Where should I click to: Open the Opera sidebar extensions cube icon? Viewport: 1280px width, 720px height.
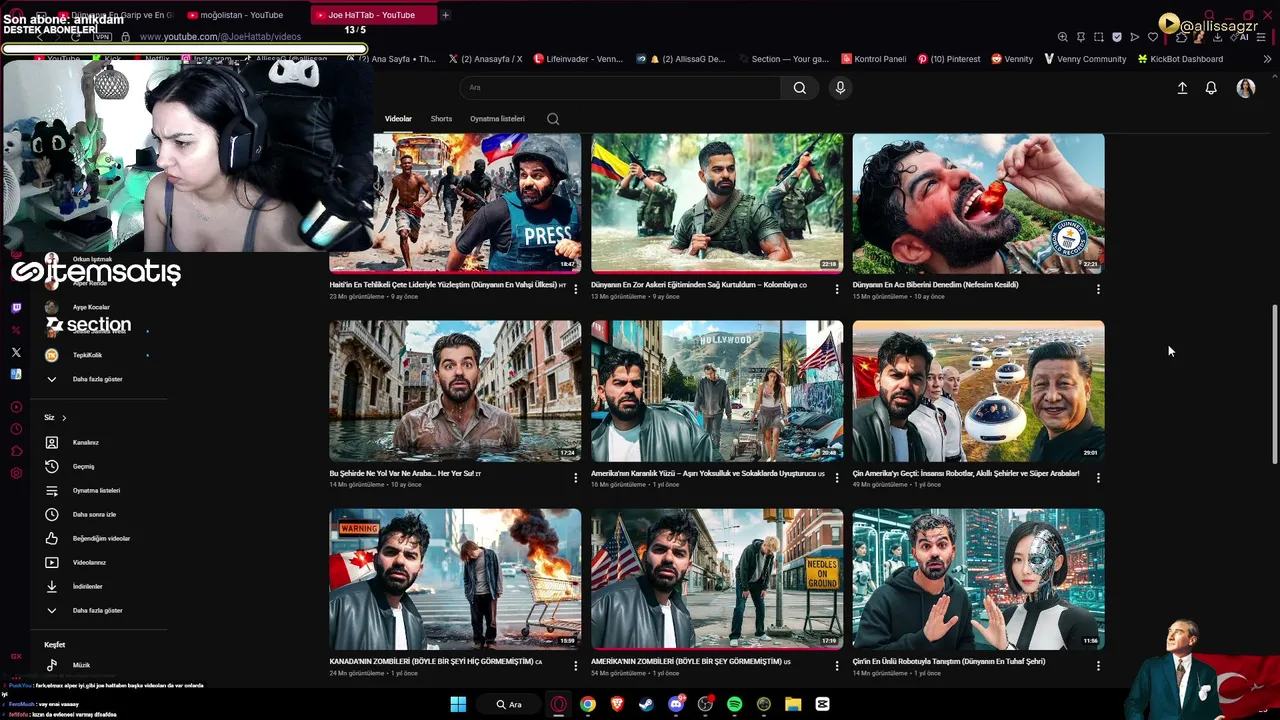tap(16, 451)
